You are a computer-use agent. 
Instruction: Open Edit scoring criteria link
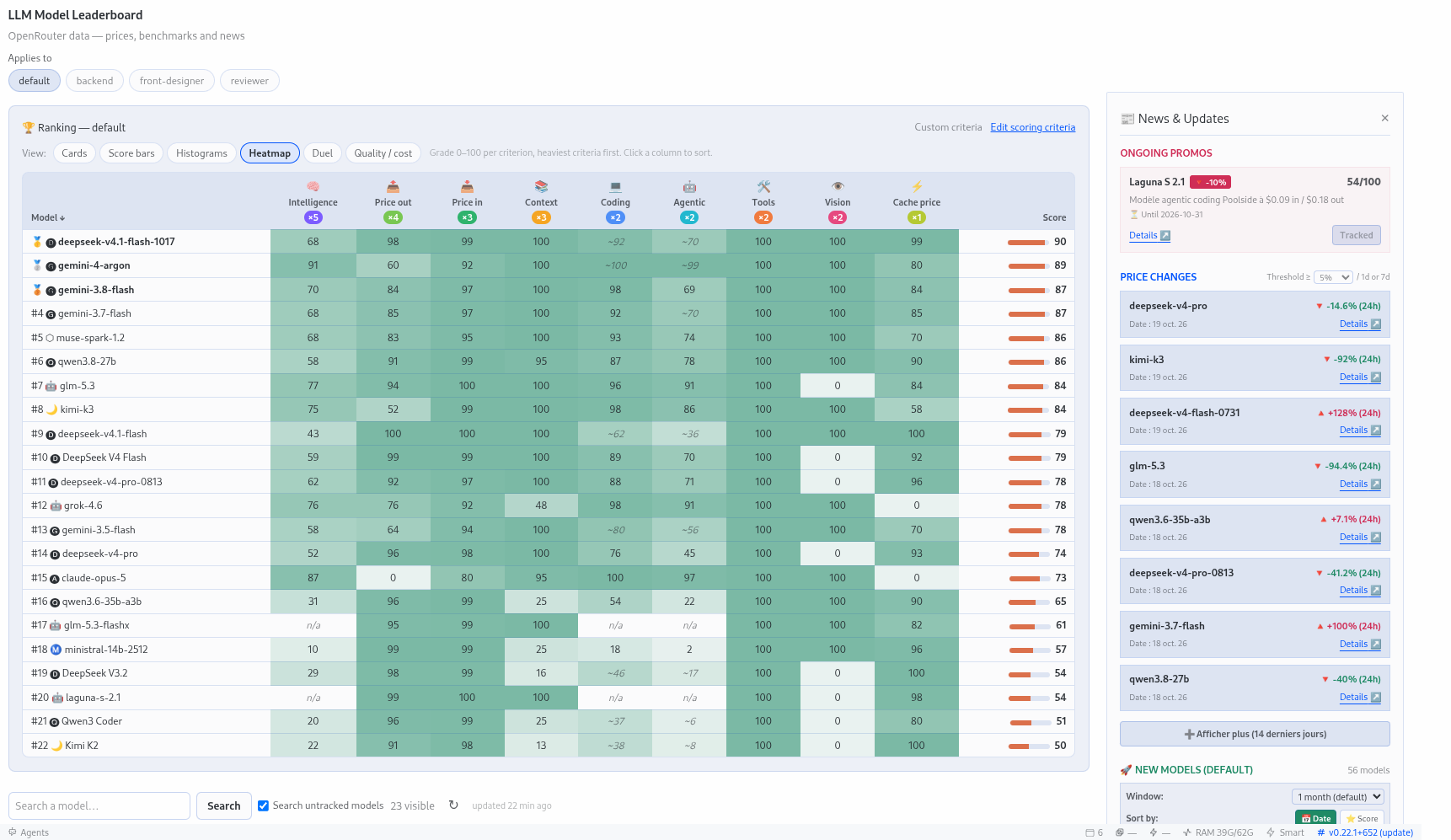(x=1032, y=127)
